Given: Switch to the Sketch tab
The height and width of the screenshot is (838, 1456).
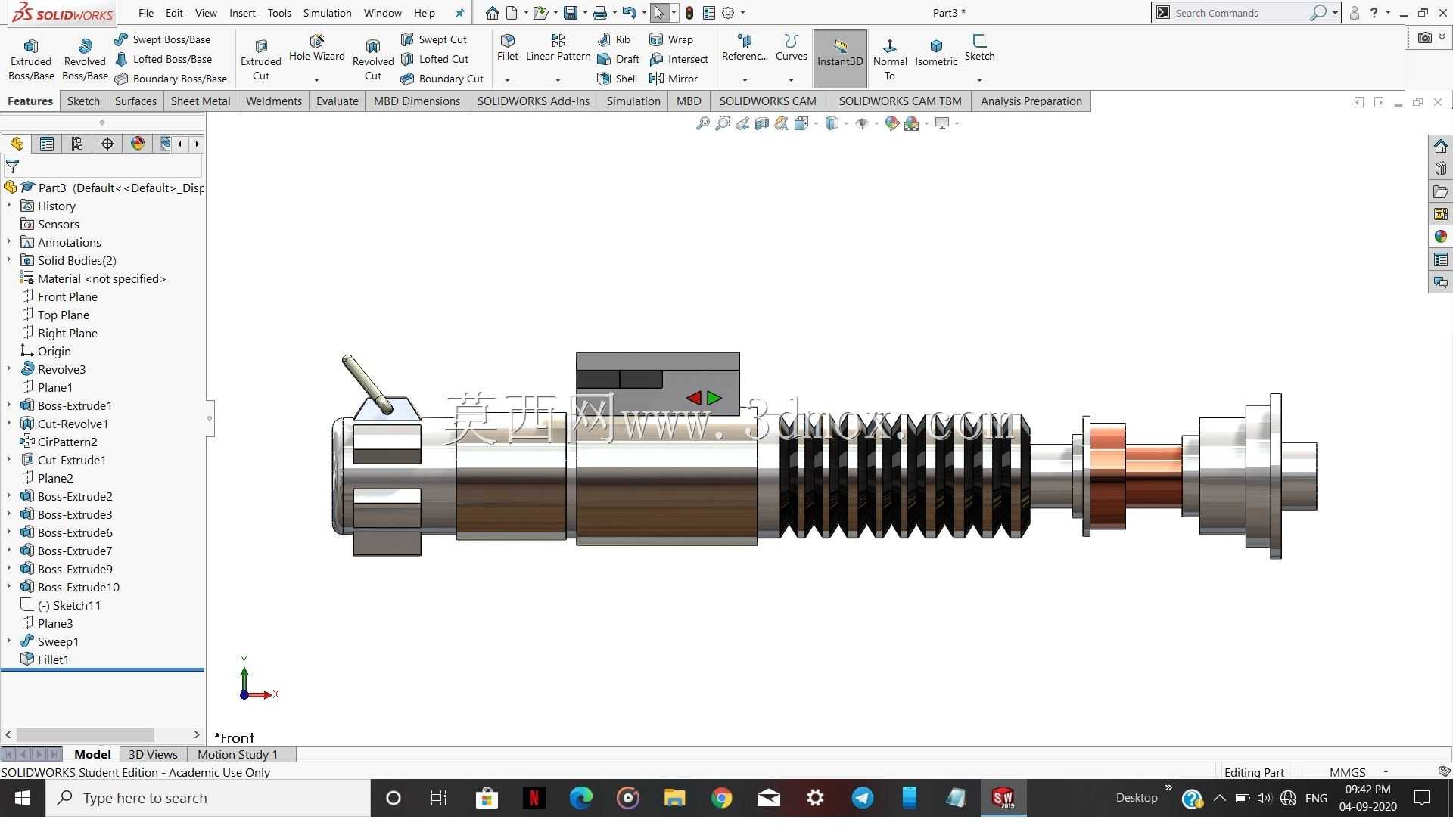Looking at the screenshot, I should [83, 101].
